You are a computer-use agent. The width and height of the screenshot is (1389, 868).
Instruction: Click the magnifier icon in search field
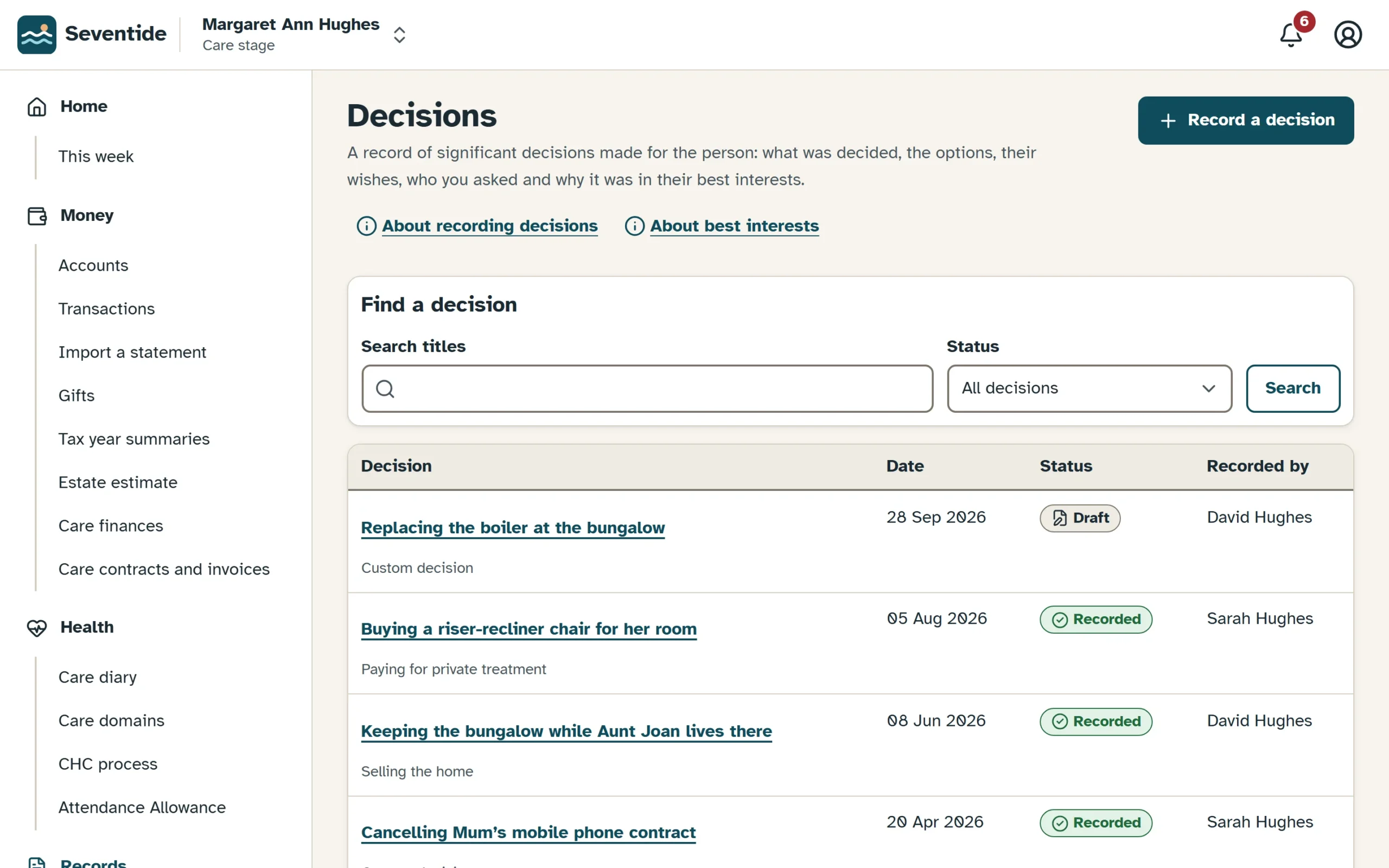385,388
